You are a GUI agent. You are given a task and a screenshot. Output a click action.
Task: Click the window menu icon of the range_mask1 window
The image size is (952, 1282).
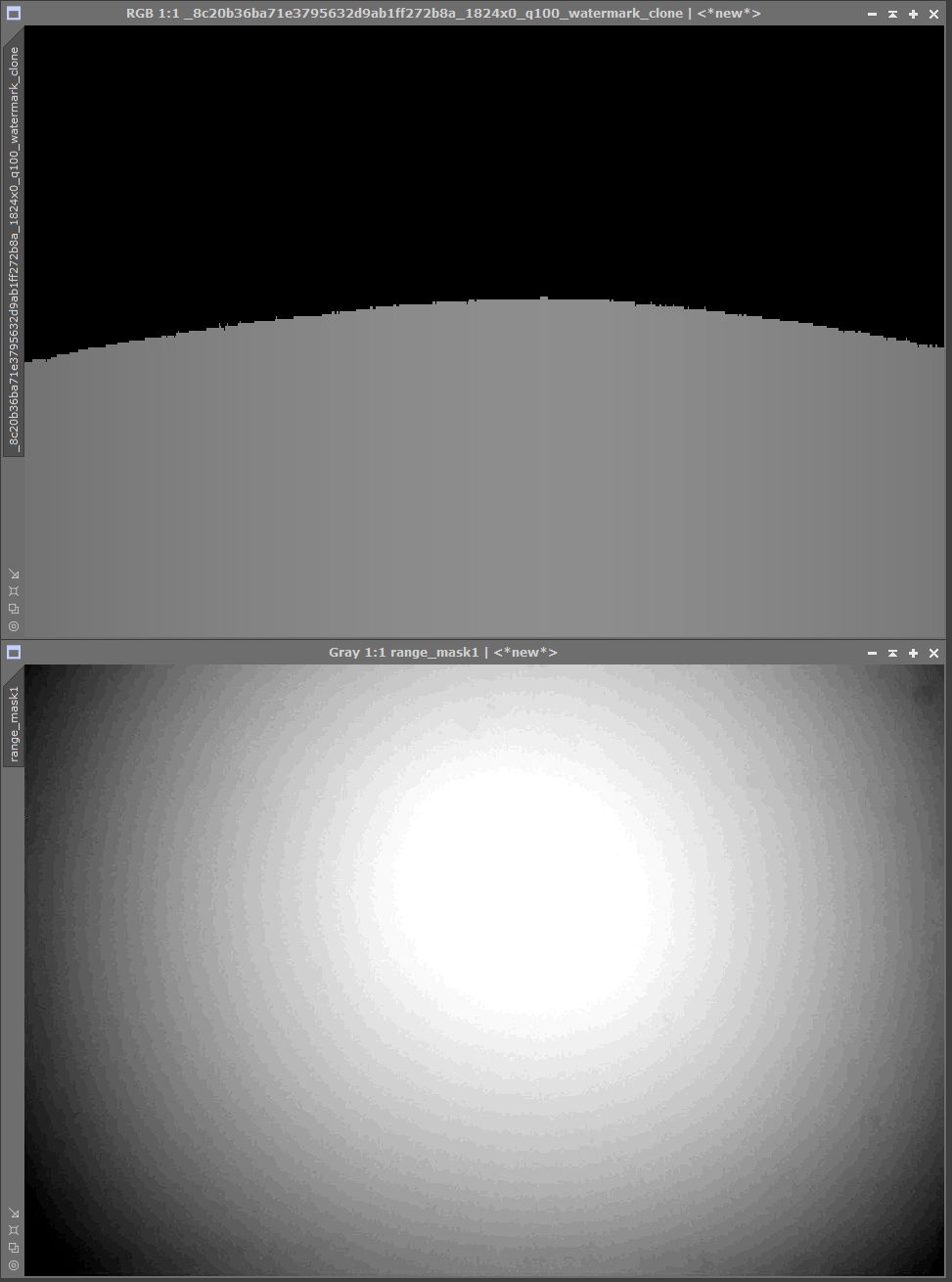pos(14,653)
